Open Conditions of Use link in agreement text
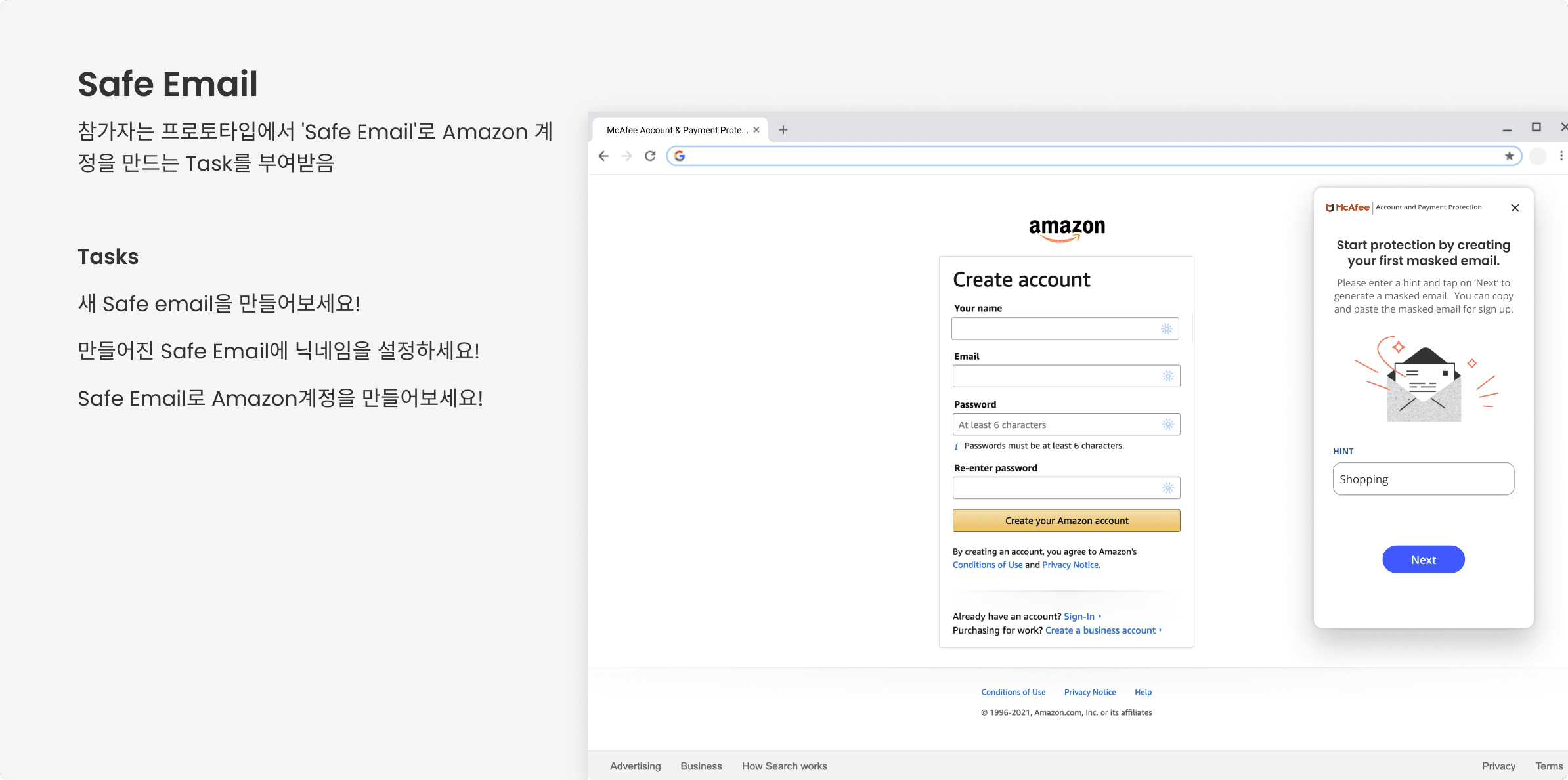 [x=988, y=565]
